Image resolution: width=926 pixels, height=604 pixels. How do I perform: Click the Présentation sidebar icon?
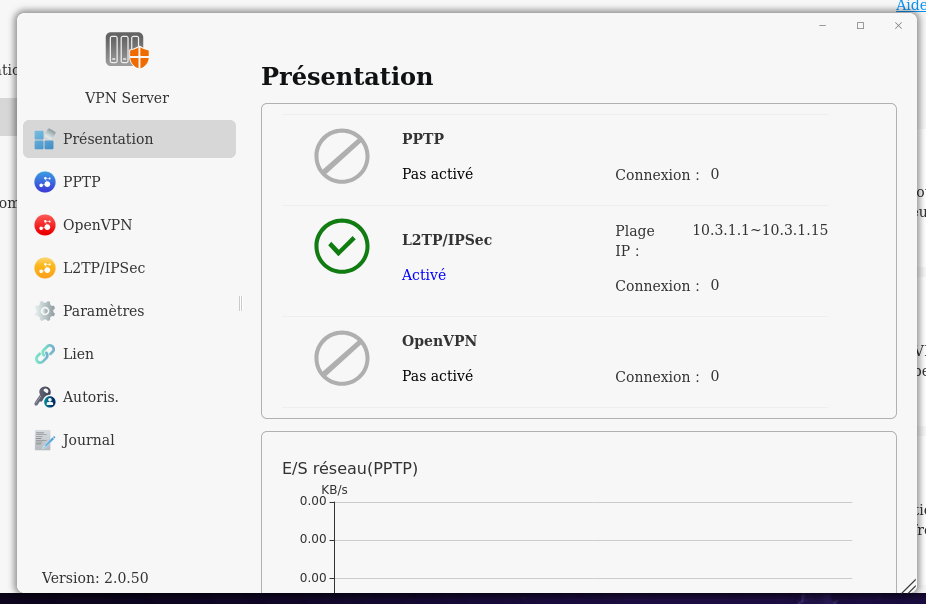(x=45, y=139)
